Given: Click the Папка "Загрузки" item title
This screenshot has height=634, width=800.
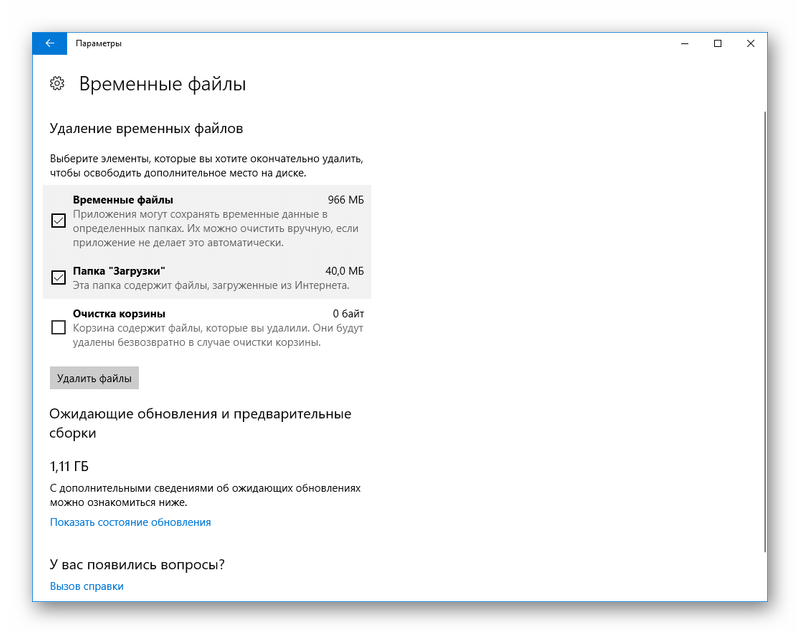Looking at the screenshot, I should coord(119,271).
